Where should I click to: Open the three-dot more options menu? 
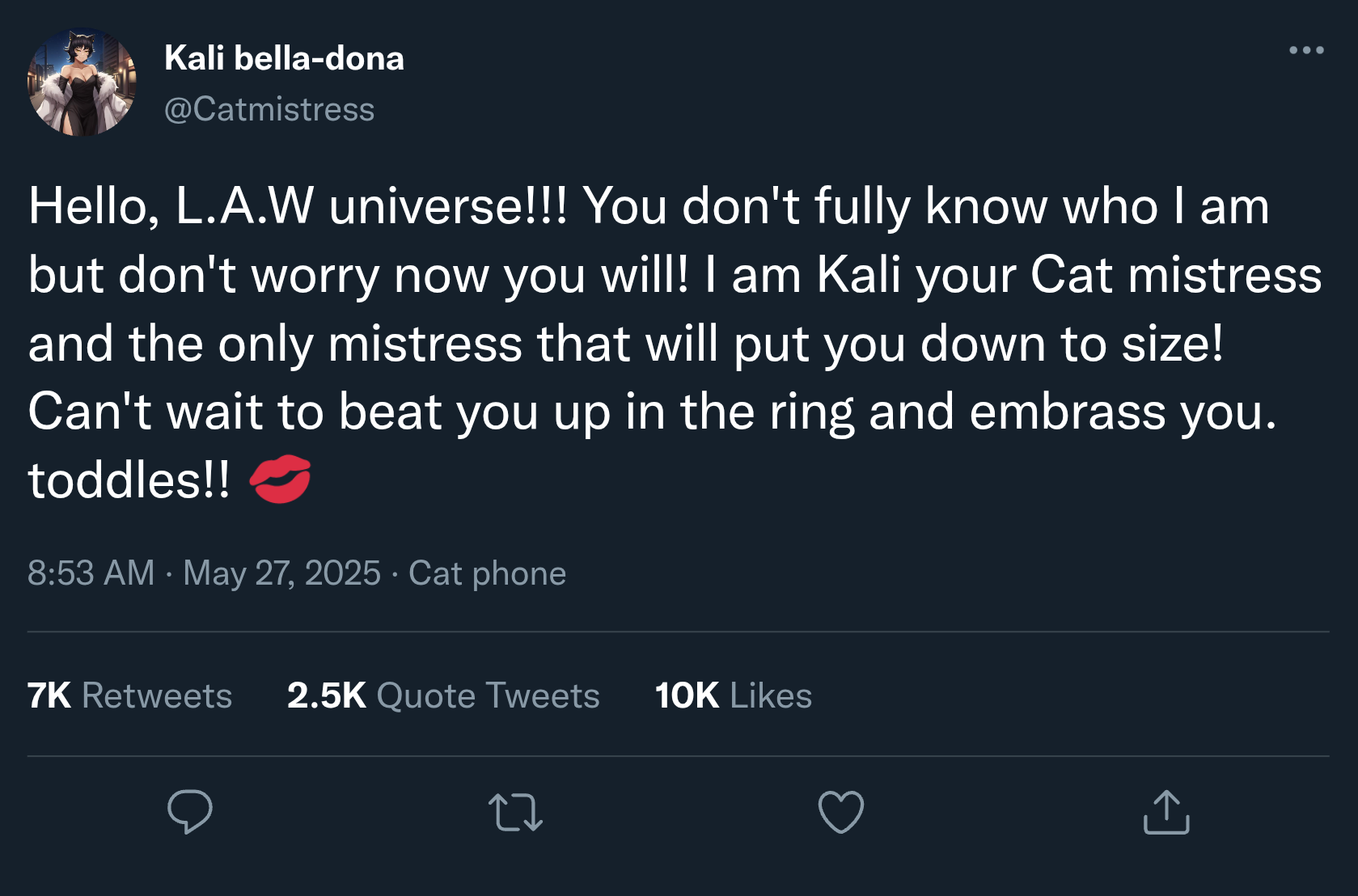(x=1306, y=50)
